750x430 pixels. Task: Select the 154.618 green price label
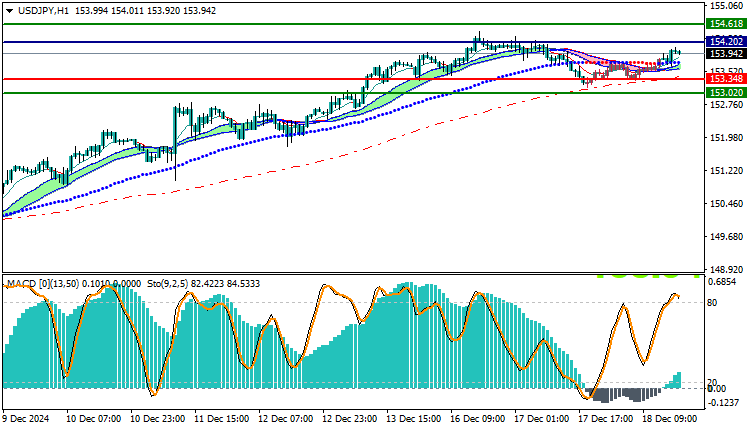(x=726, y=23)
